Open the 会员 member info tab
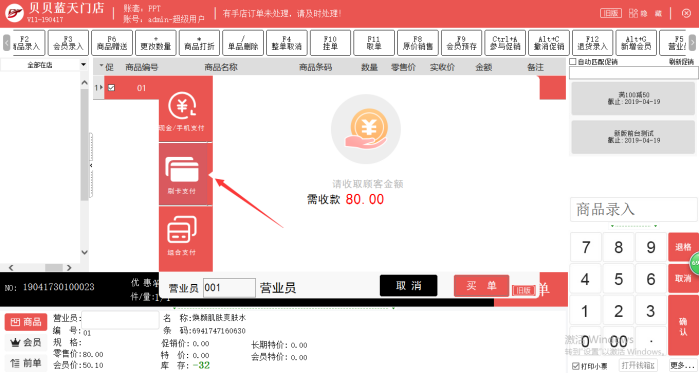 [x=26, y=342]
